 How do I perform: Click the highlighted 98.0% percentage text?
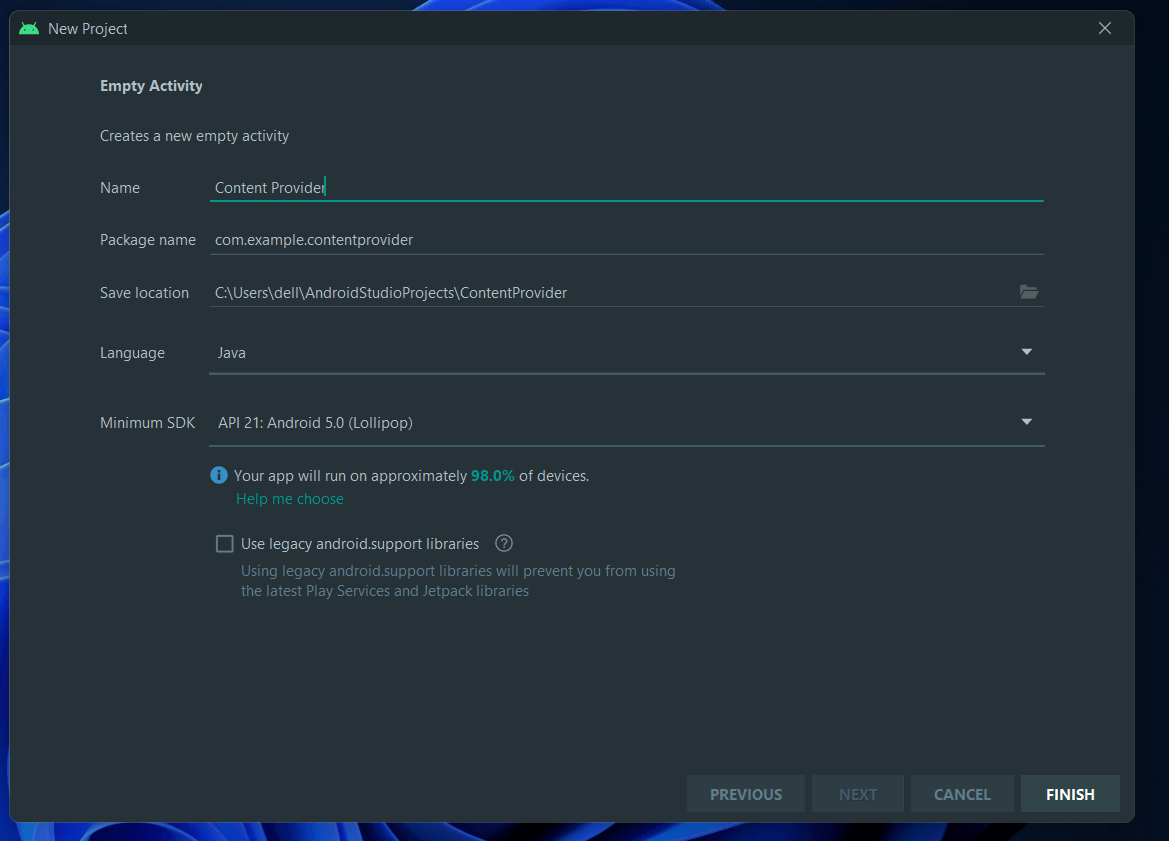tap(492, 475)
